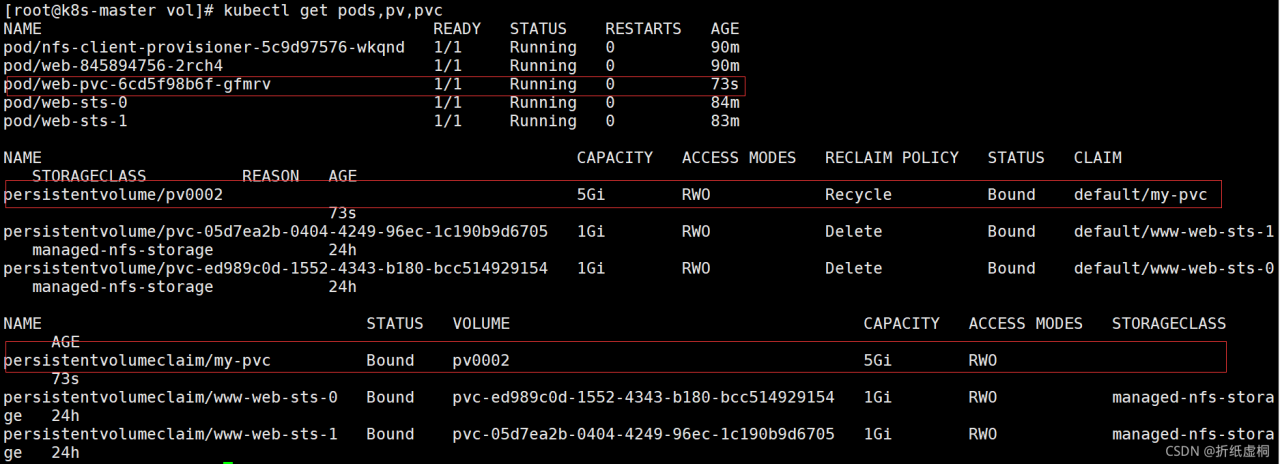Click the 5Gi capacity of my-pvc claim

click(x=878, y=360)
